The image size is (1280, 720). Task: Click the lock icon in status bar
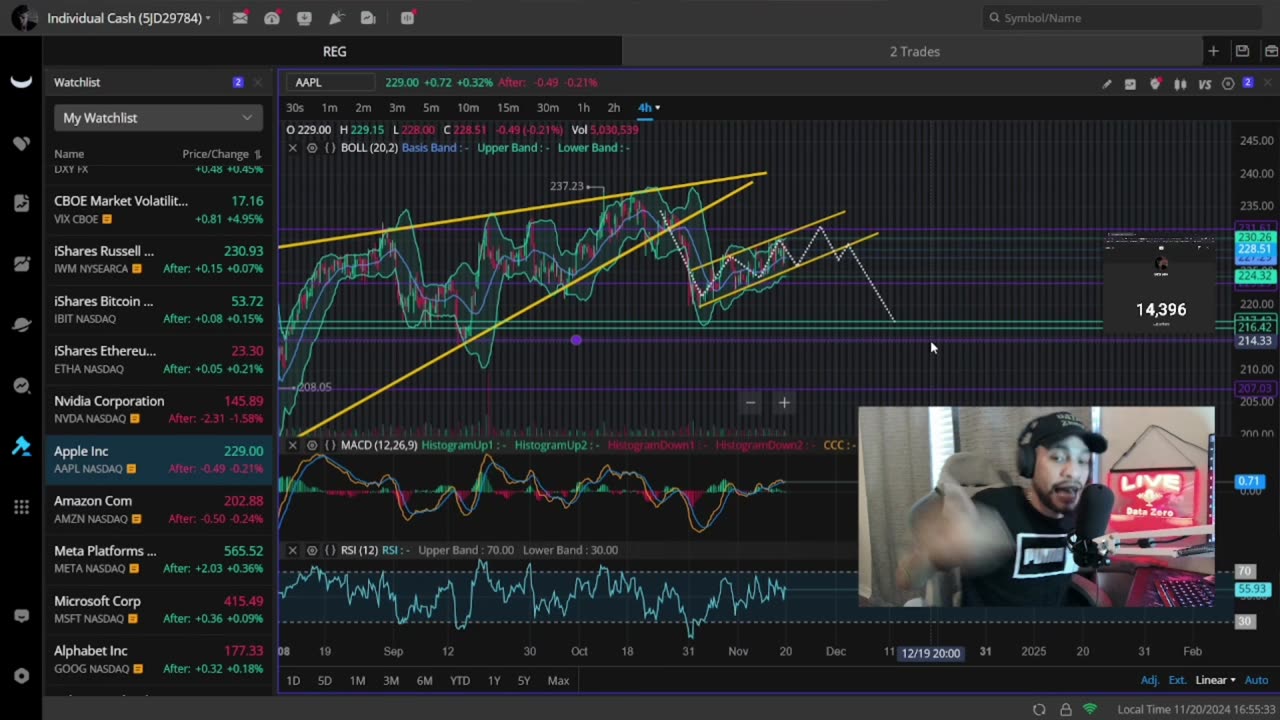1065,709
